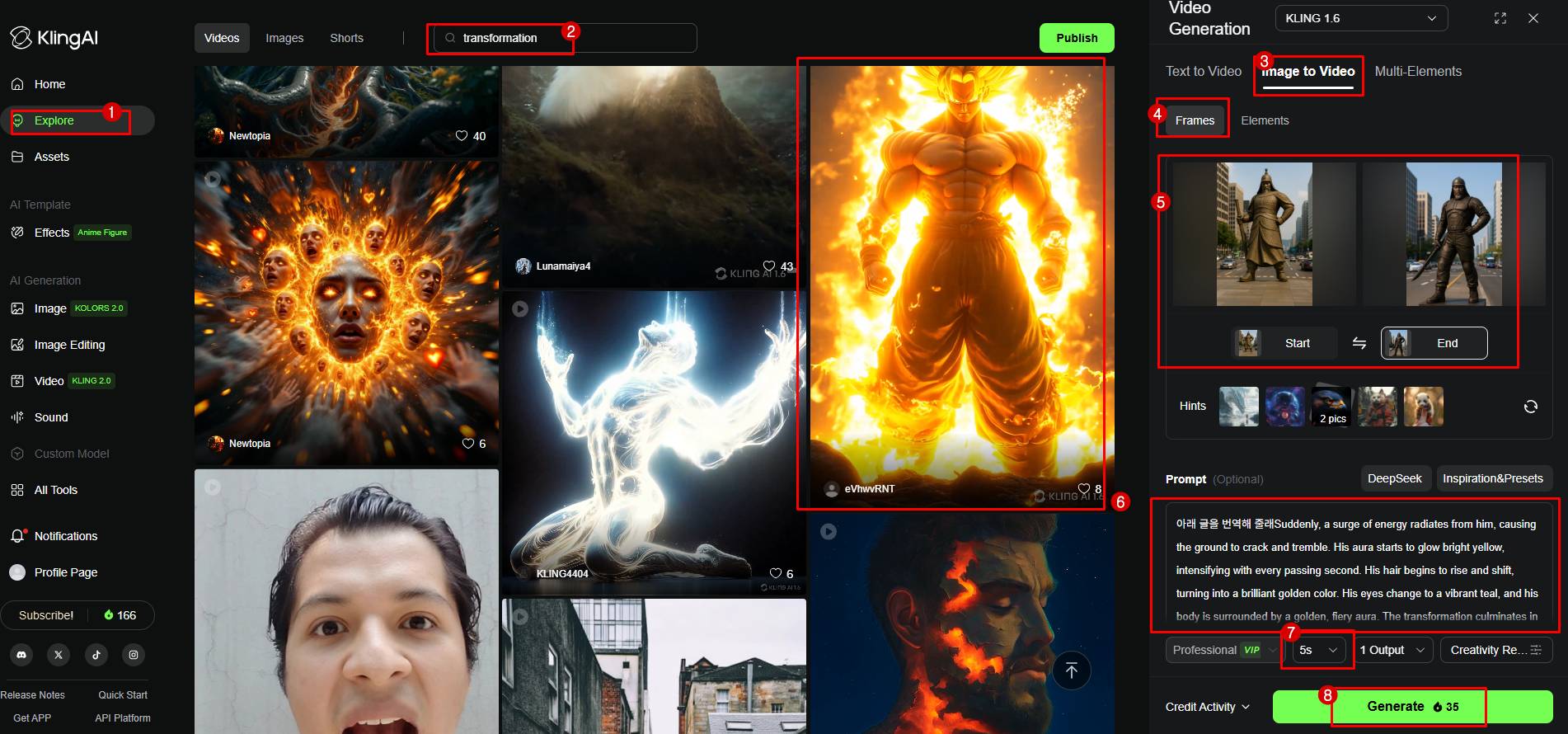Select the Frames mode toggle
1568x734 pixels.
(1195, 120)
